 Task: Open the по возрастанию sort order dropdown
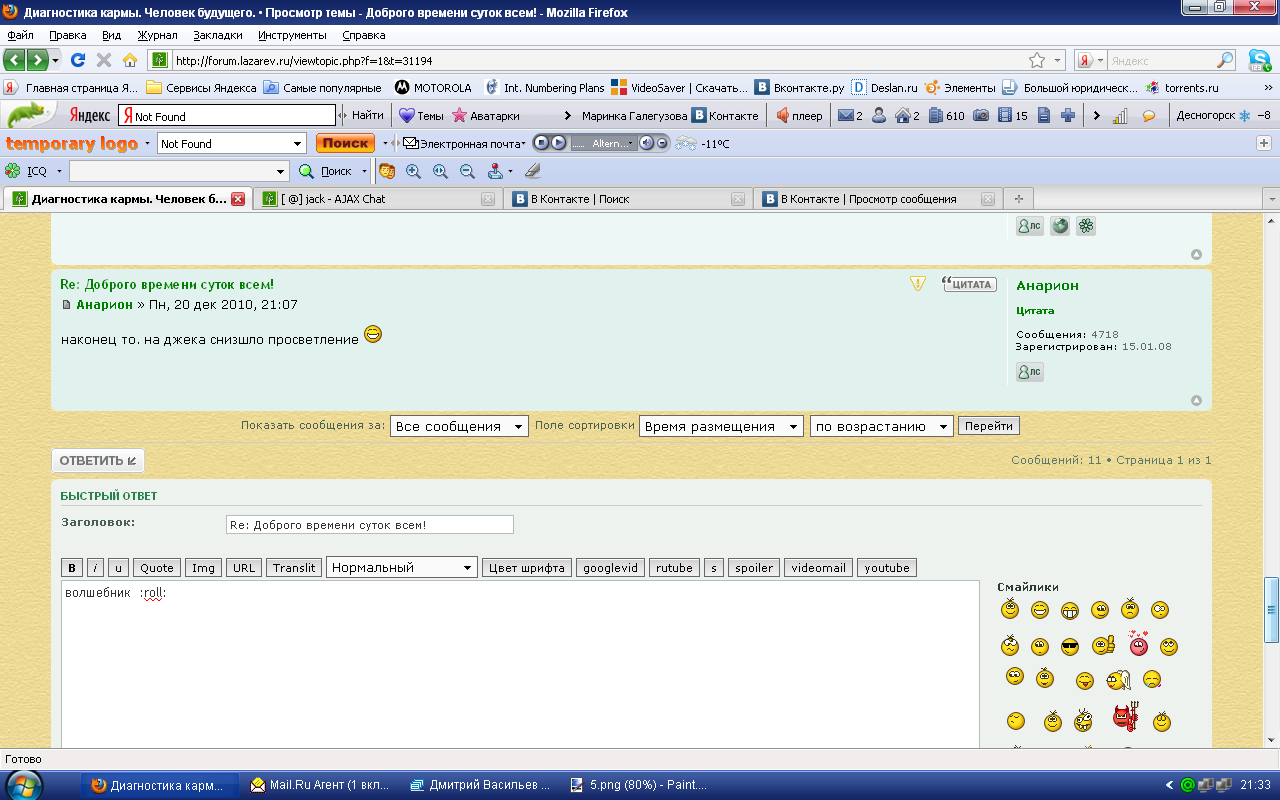pos(881,426)
